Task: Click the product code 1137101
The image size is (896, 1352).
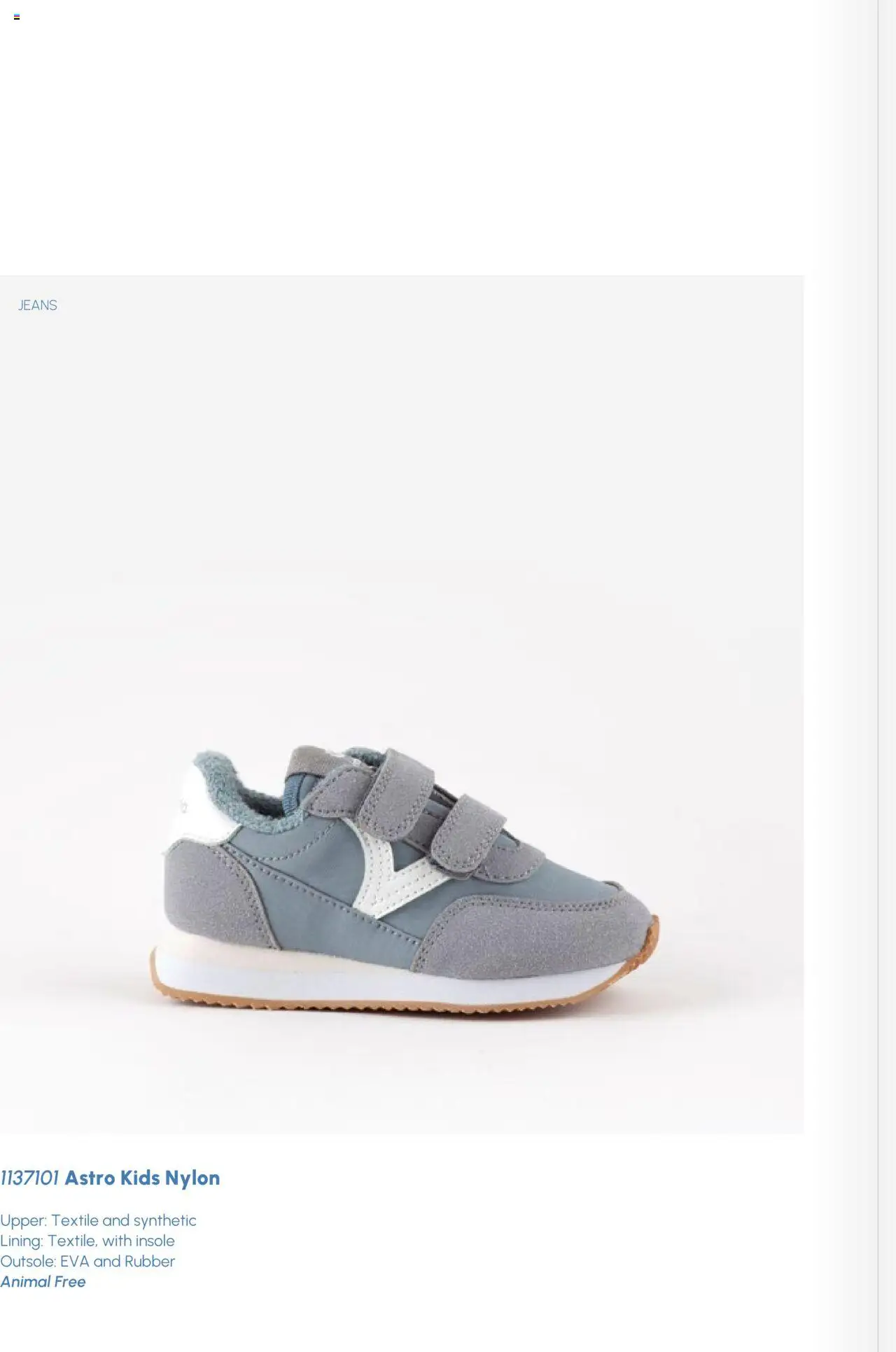Action: 29,1178
